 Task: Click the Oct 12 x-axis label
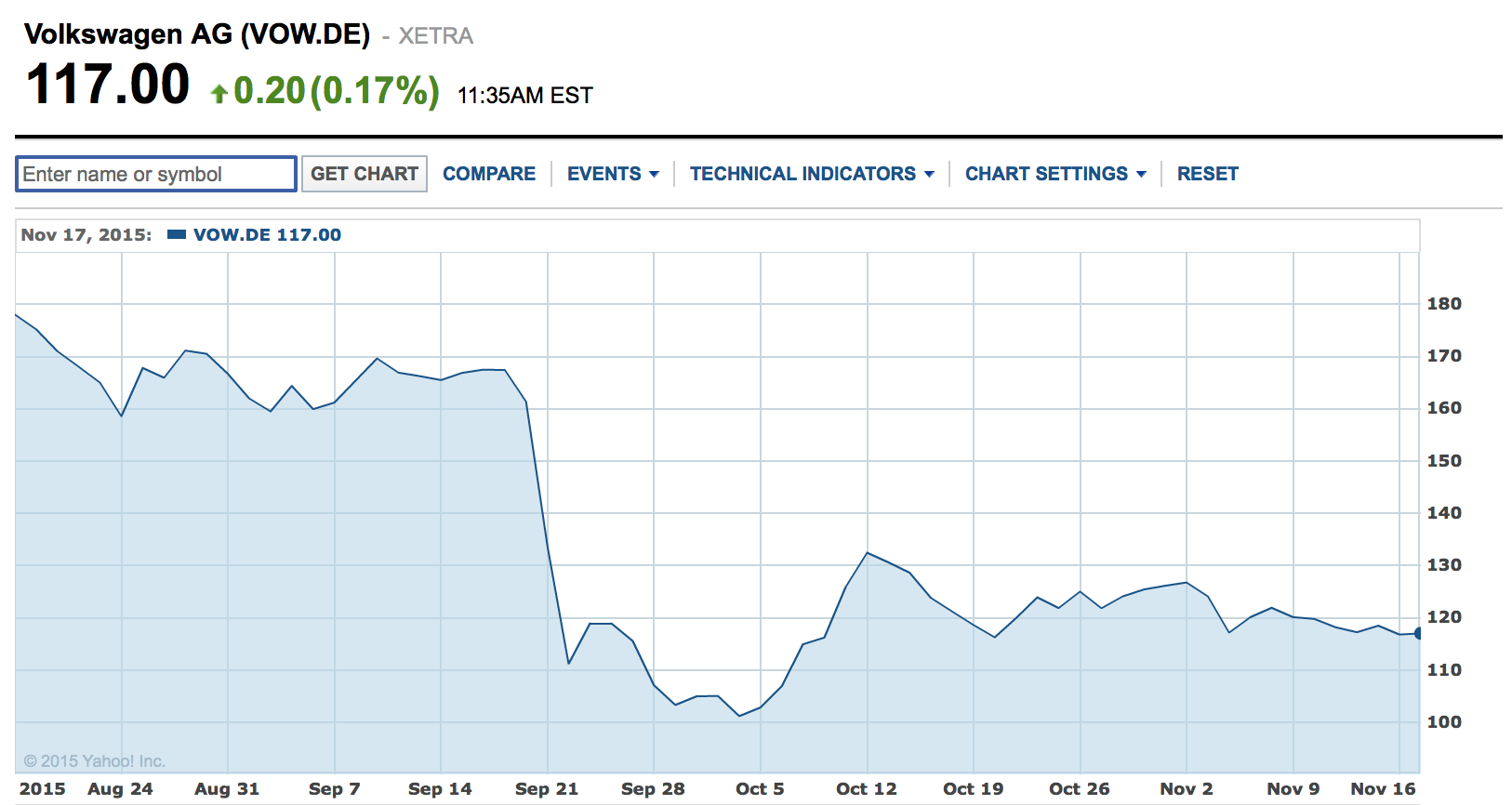(x=867, y=789)
